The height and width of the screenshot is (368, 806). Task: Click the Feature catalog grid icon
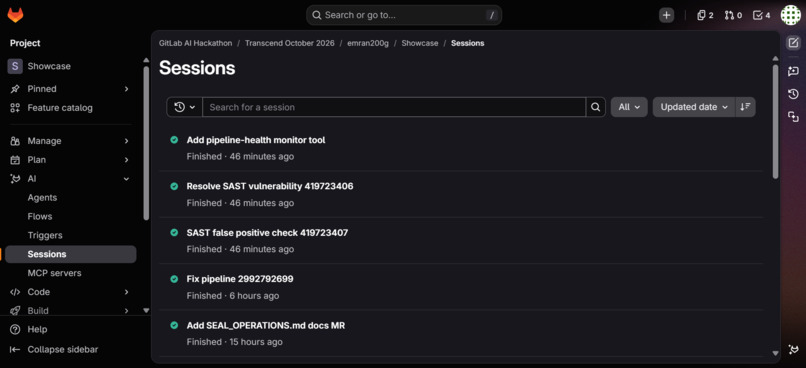pyautogui.click(x=15, y=108)
